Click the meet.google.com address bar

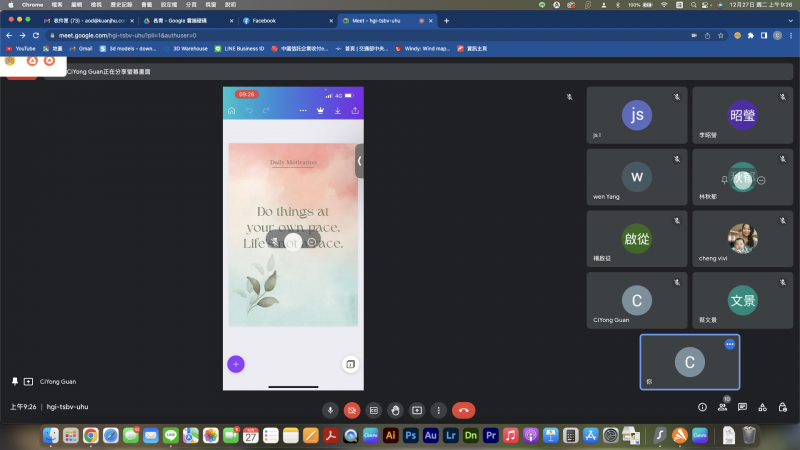tap(367, 35)
